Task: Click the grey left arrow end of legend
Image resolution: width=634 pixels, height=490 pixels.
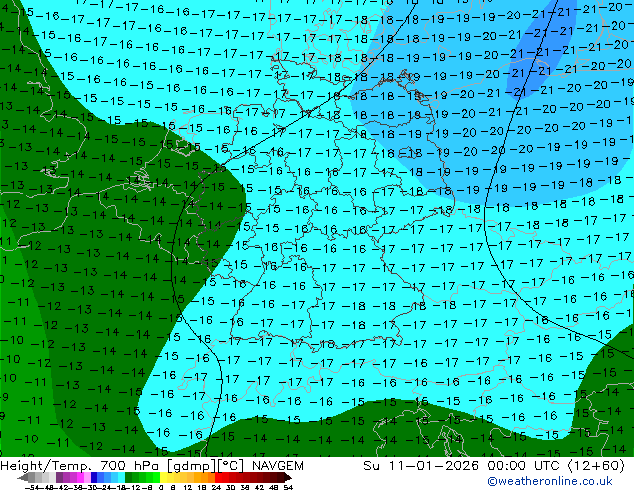Action: click(23, 477)
